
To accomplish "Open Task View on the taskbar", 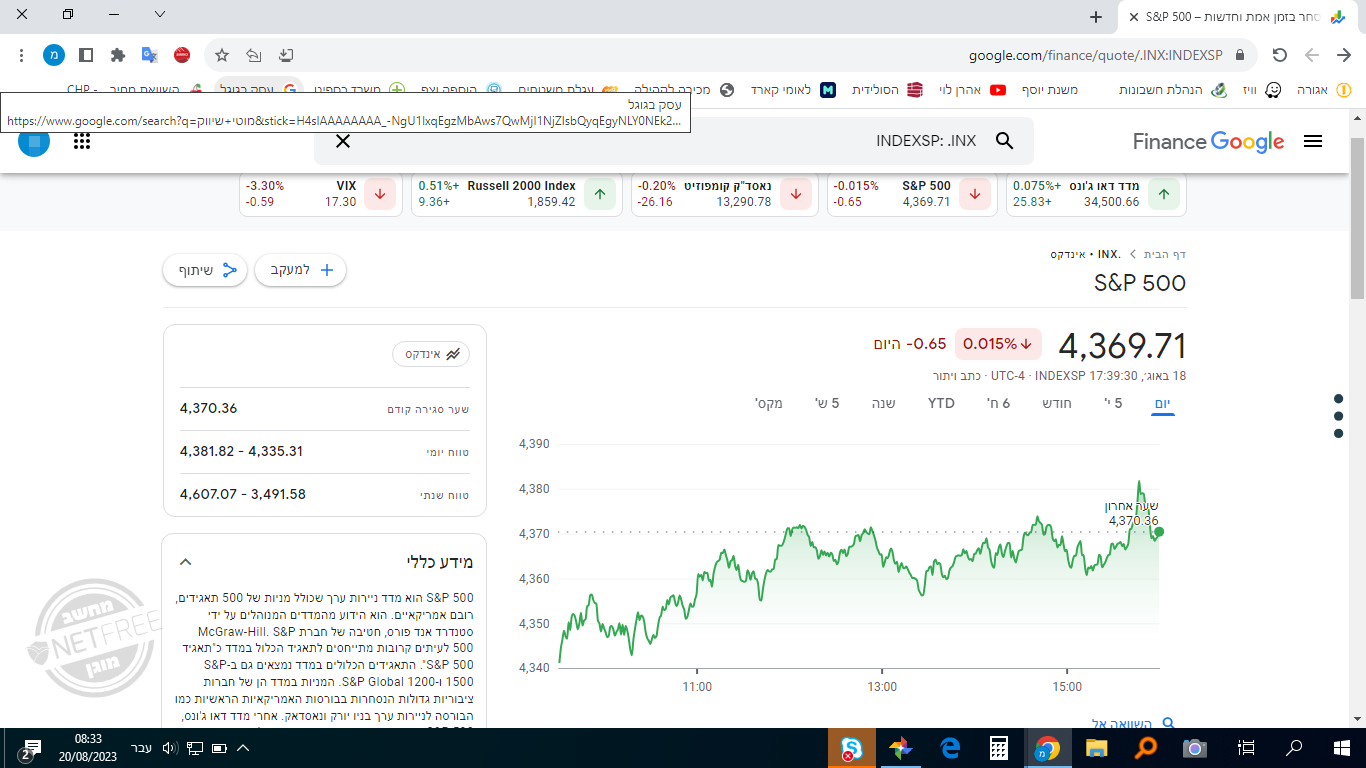I will [x=1246, y=748].
